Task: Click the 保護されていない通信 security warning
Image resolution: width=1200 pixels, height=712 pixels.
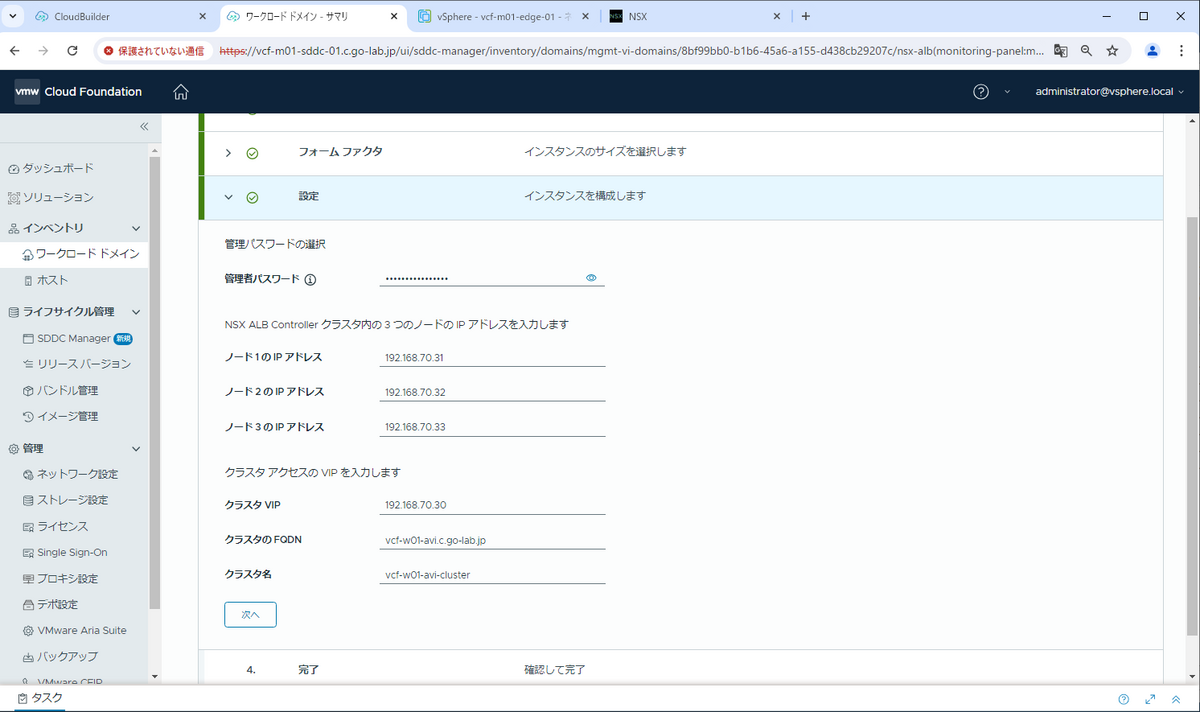Action: point(153,50)
